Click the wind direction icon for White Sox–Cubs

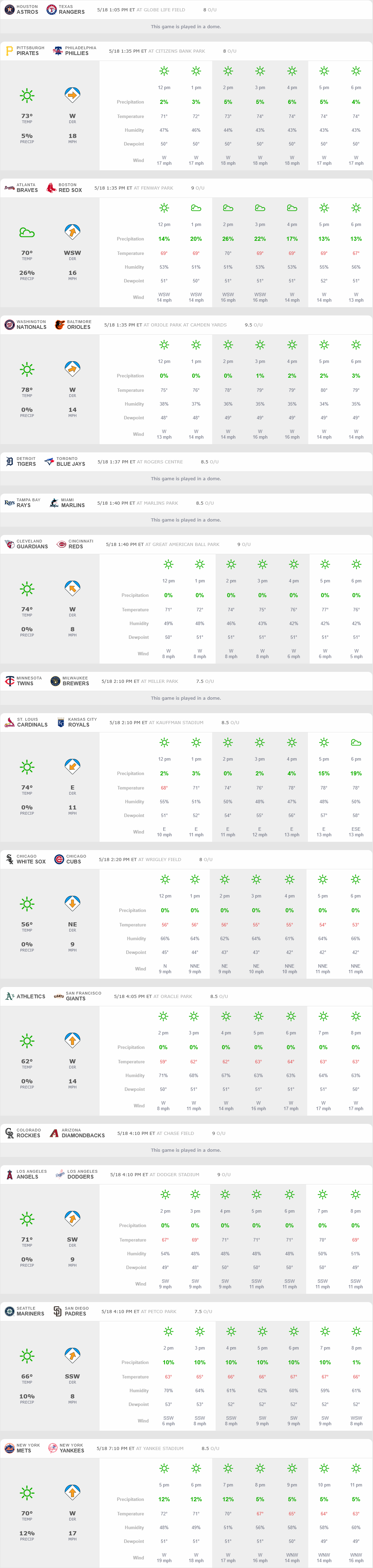coord(73,904)
